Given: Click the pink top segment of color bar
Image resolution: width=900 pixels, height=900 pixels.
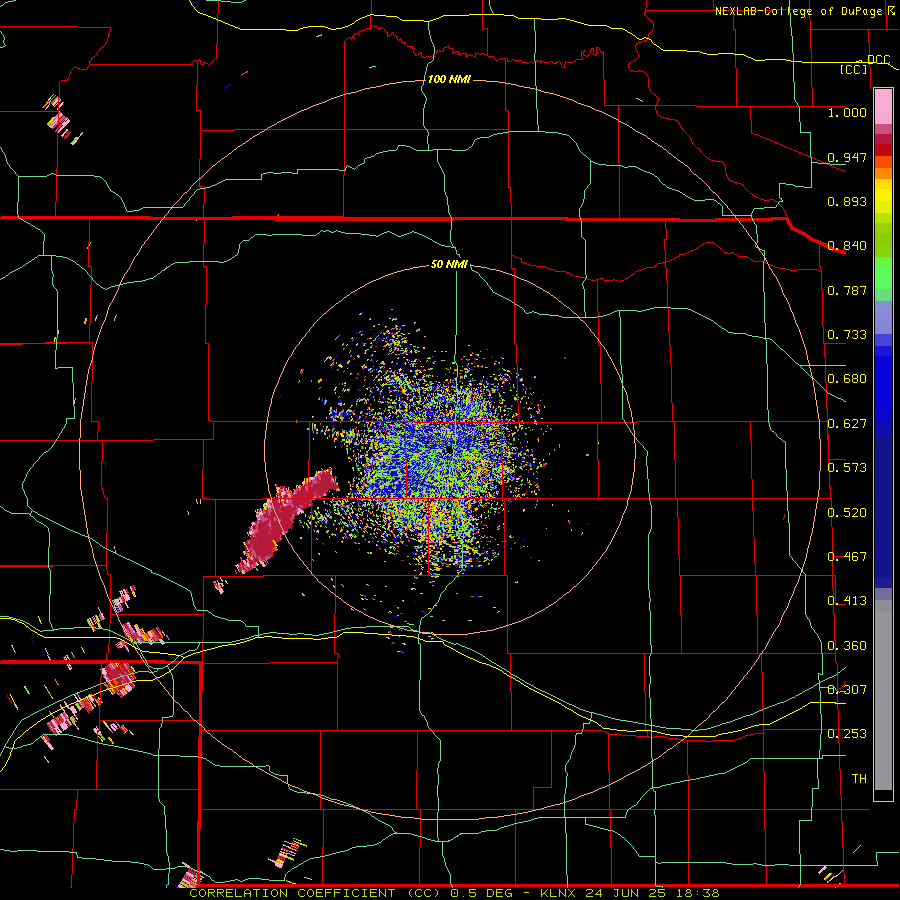Looking at the screenshot, I should click(883, 107).
